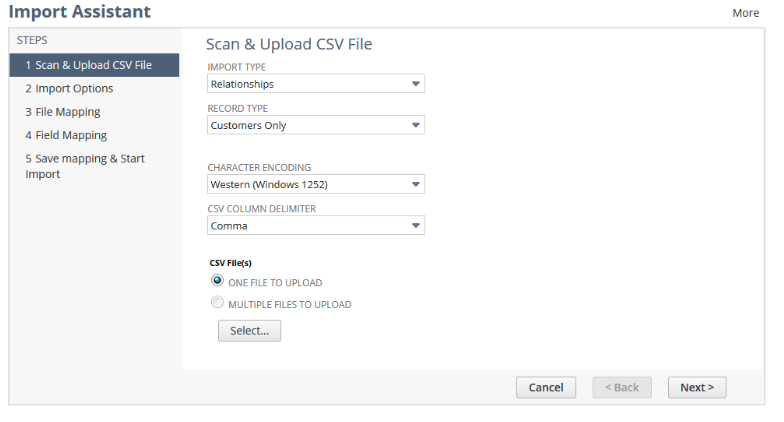Click the Customers Only record type field
784x422 pixels.
tap(306, 125)
